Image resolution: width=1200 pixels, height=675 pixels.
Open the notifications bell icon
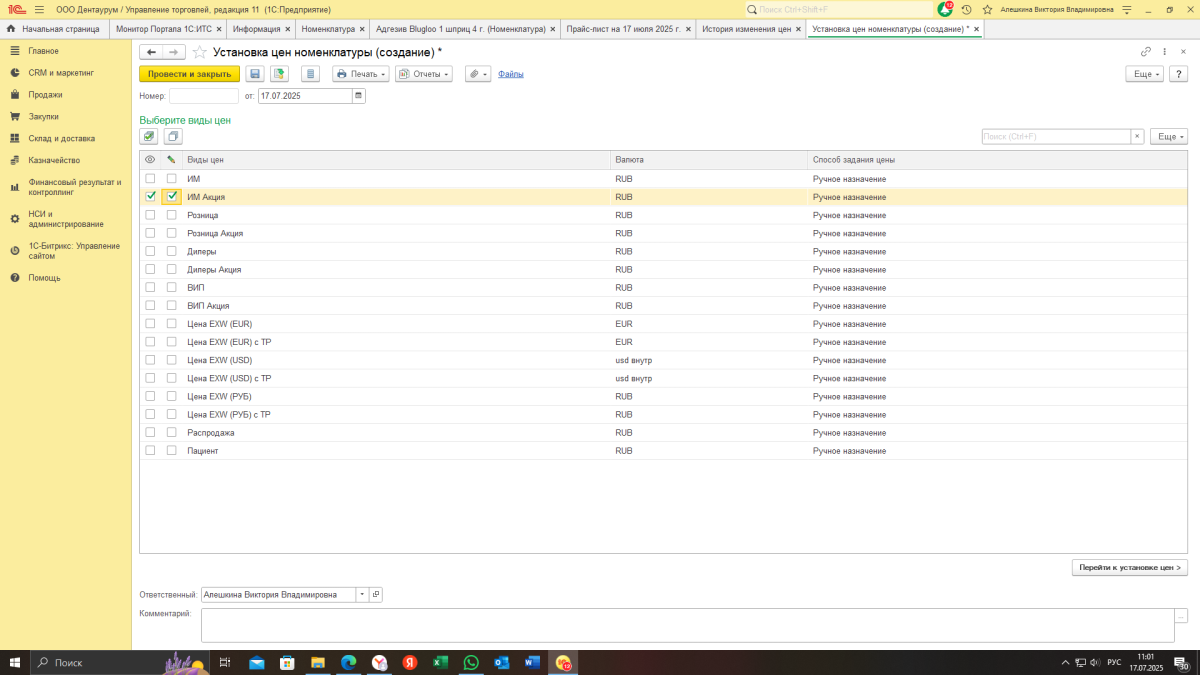click(x=945, y=9)
